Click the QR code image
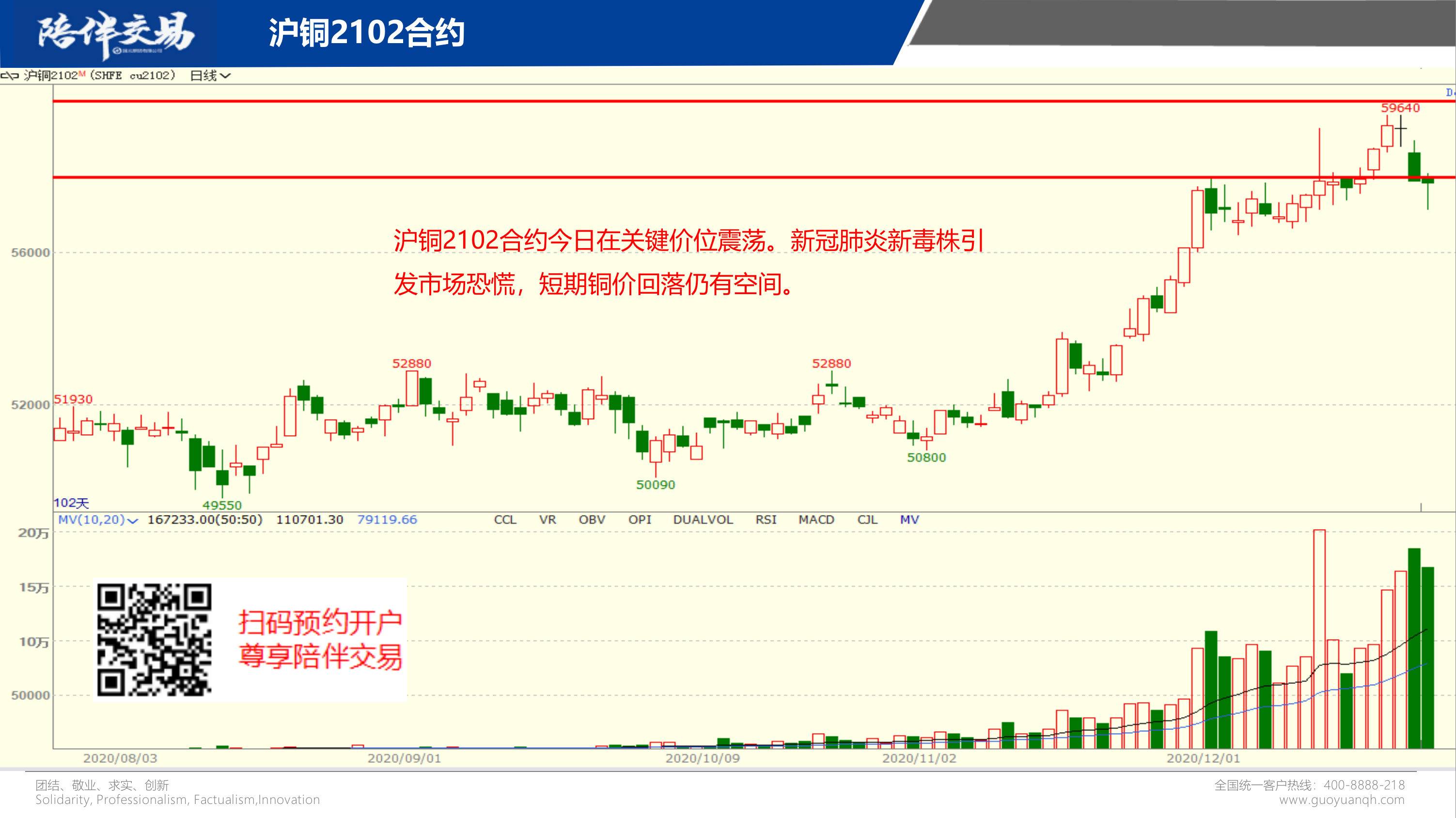This screenshot has width=1456, height=818. (154, 639)
